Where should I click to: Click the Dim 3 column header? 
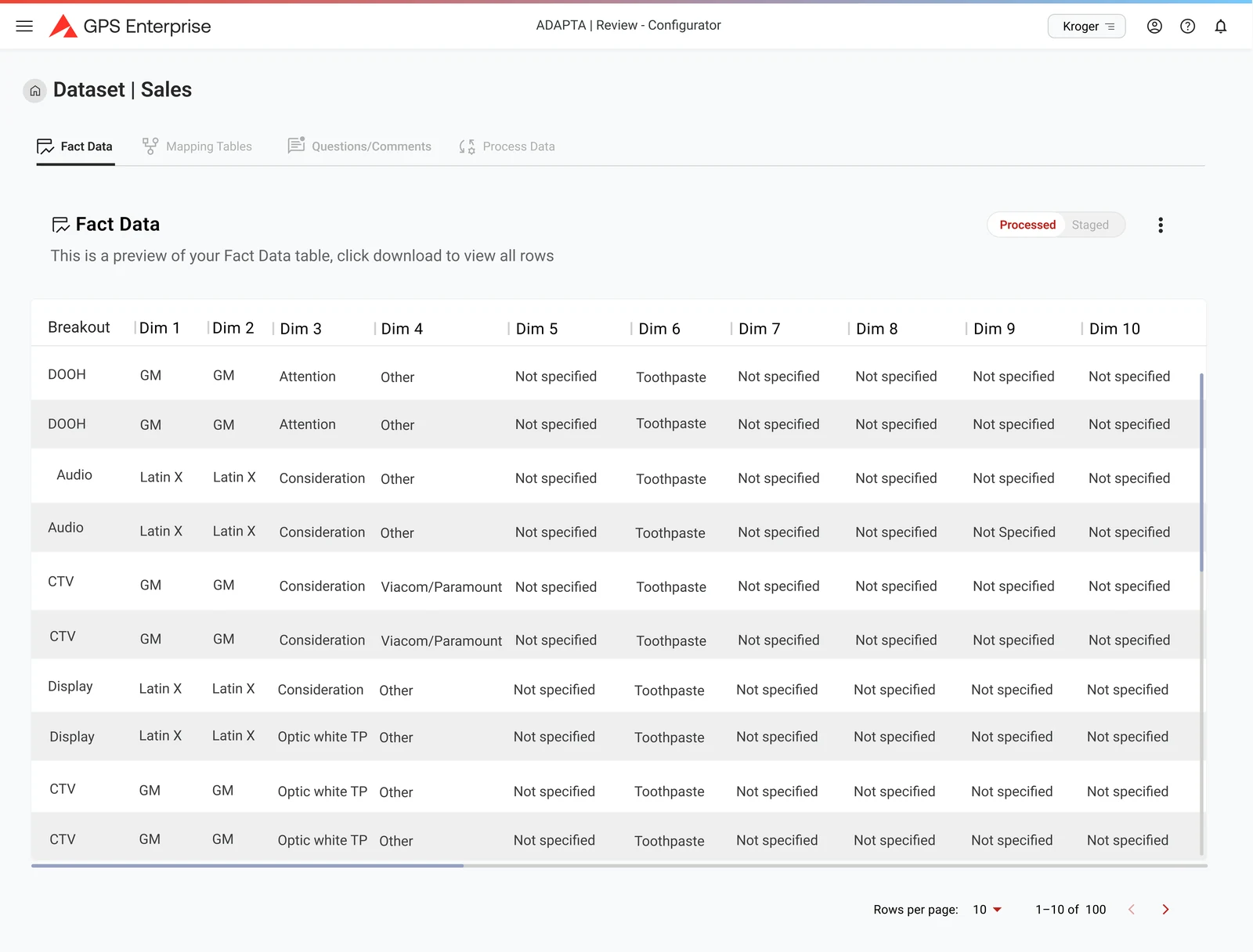click(301, 329)
